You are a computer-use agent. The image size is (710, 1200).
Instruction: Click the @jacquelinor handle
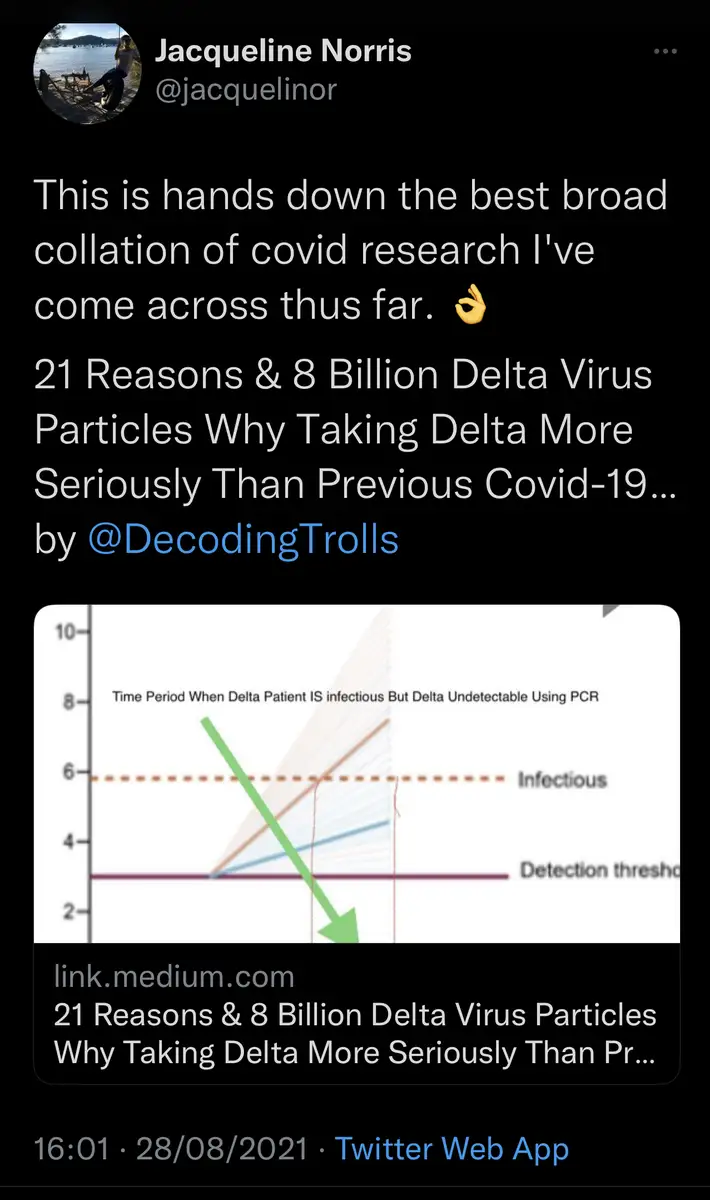pos(247,90)
